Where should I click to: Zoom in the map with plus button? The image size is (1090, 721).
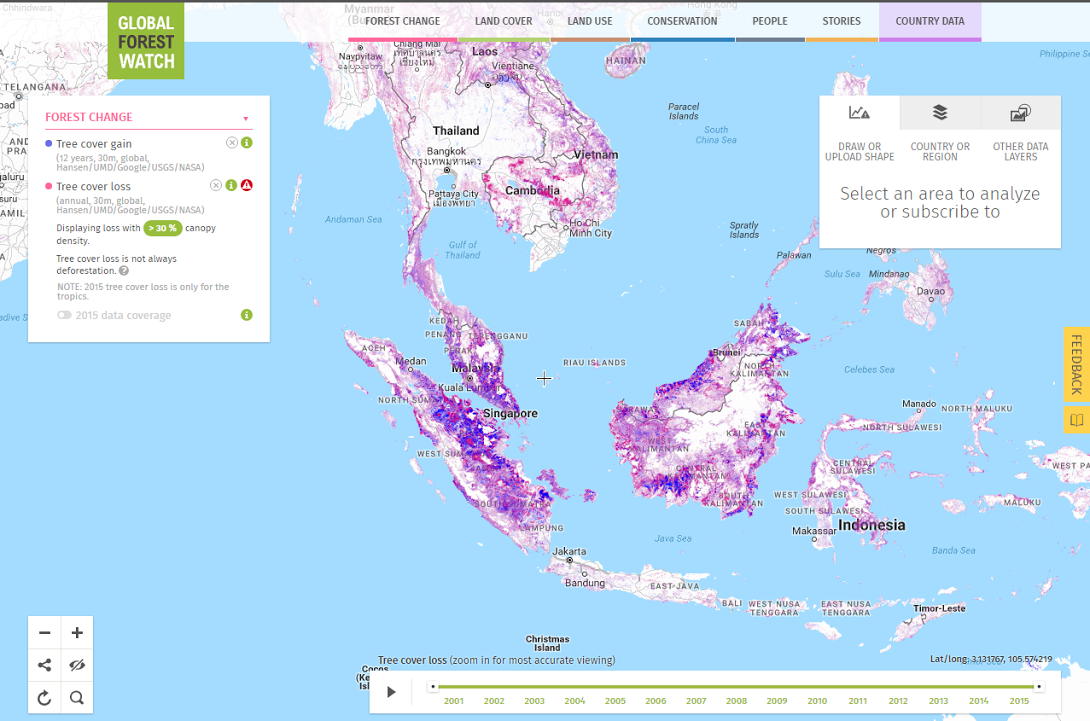coord(77,633)
